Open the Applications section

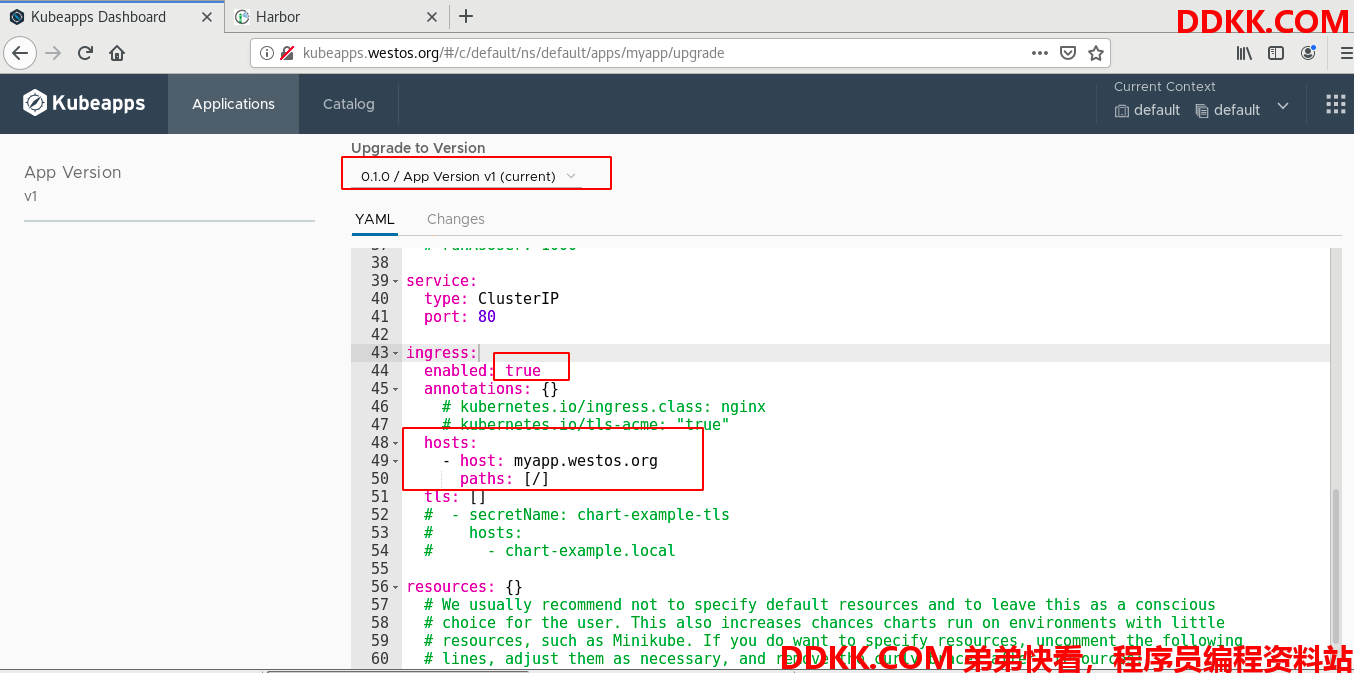[233, 104]
